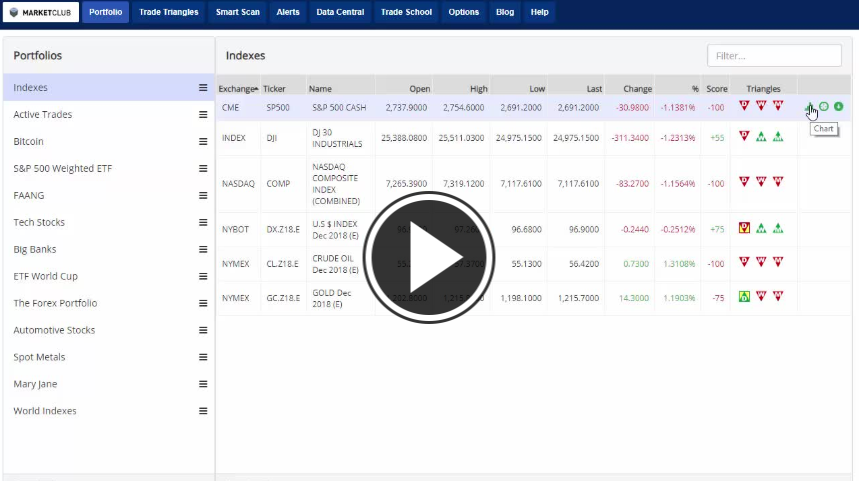
Task: Click the weekly triangle for GOLD
Action: point(761,296)
